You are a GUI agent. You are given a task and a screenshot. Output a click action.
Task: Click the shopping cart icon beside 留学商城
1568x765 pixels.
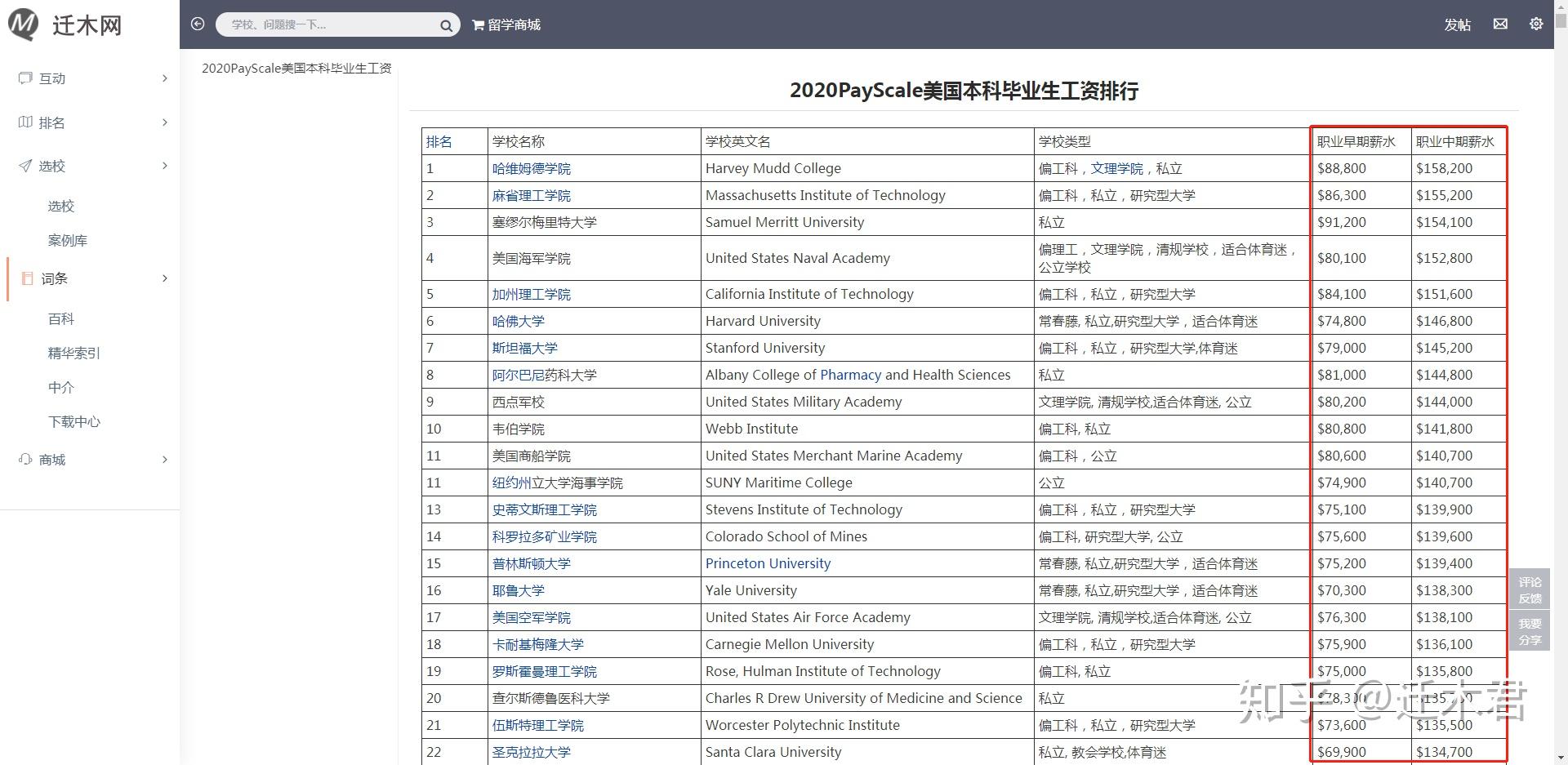tap(478, 25)
